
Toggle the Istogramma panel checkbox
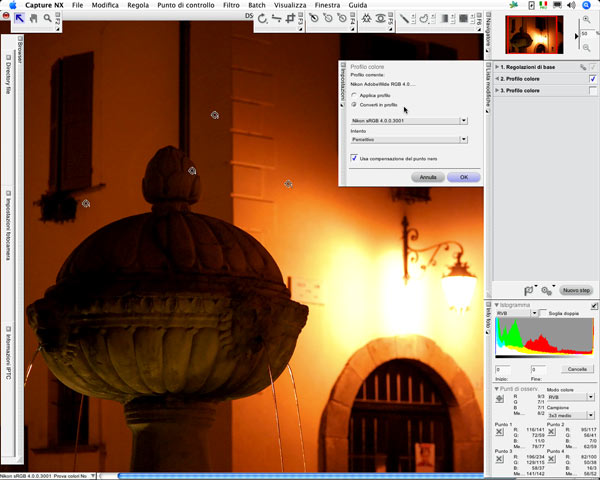point(594,305)
